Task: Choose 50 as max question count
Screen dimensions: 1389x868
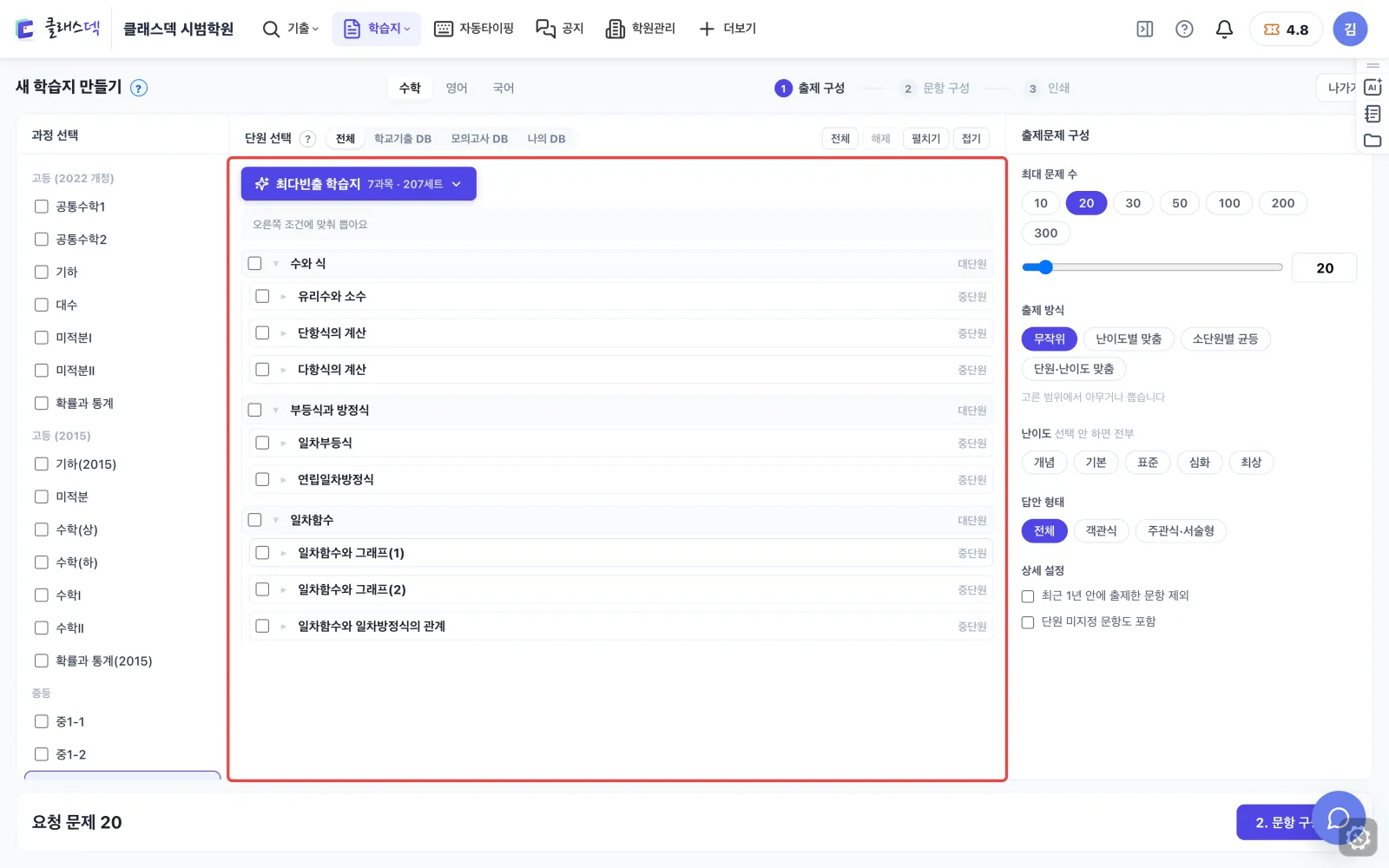Action: coord(1180,203)
